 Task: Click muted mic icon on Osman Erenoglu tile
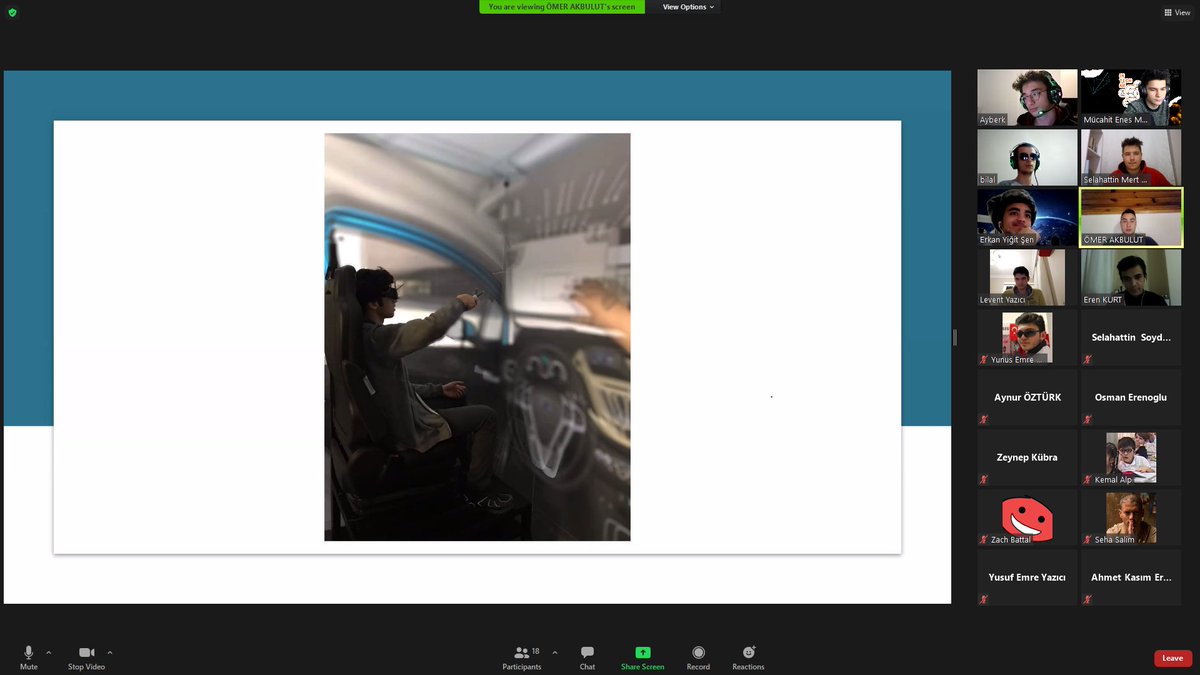click(x=1088, y=420)
